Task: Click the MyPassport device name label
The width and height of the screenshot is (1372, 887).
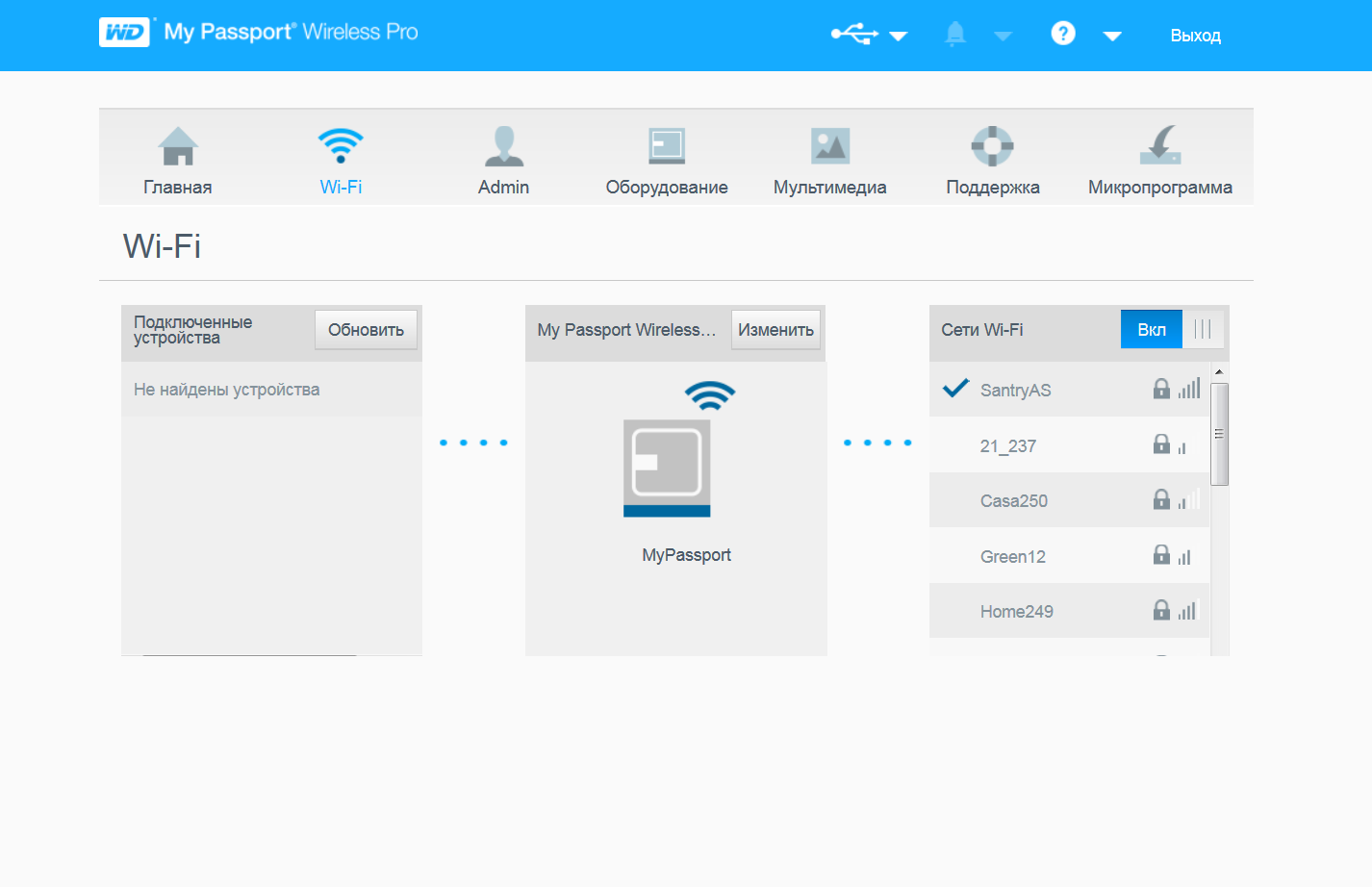Action: coord(686,555)
